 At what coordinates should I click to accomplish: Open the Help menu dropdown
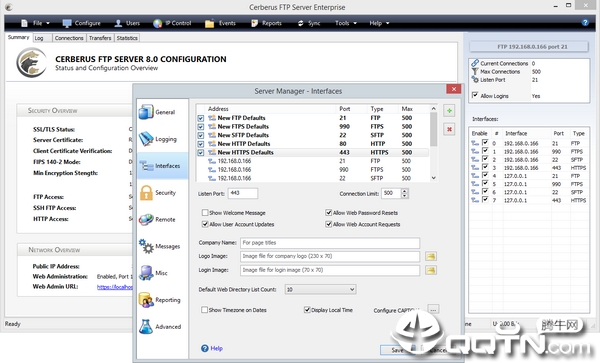(x=379, y=23)
